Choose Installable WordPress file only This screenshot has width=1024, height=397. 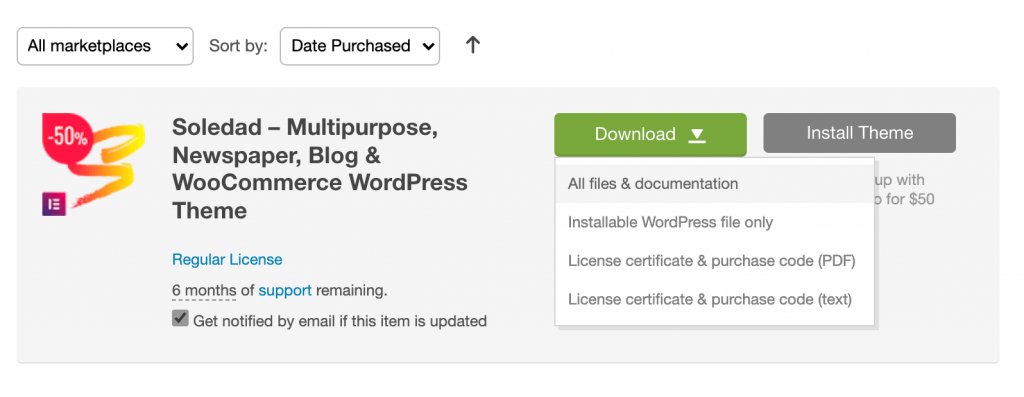[x=714, y=223]
